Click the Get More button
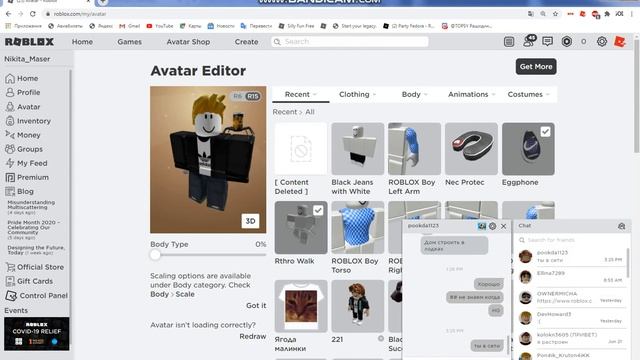640x360 pixels. tap(536, 67)
